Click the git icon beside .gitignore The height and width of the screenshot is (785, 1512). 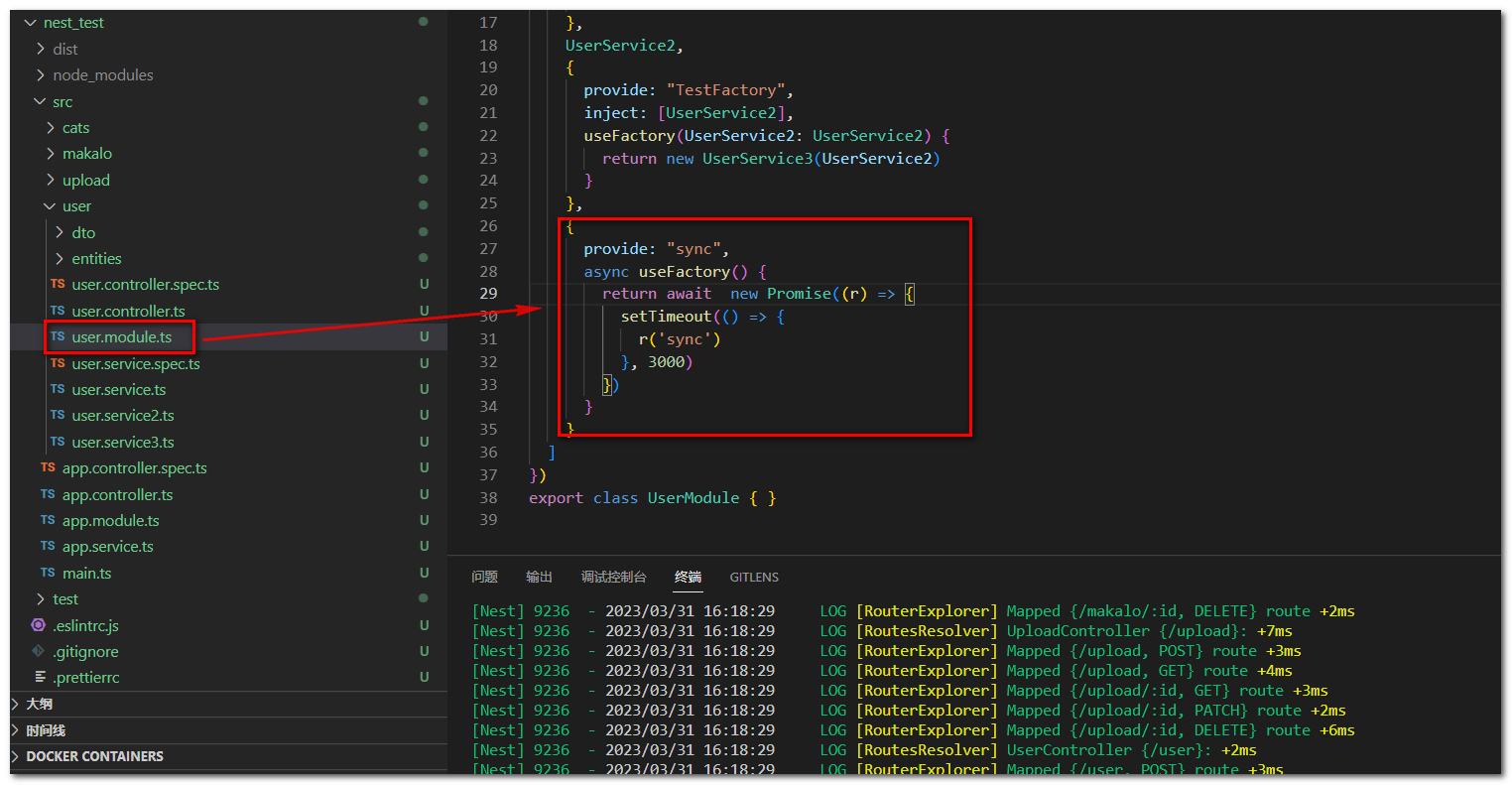point(38,651)
